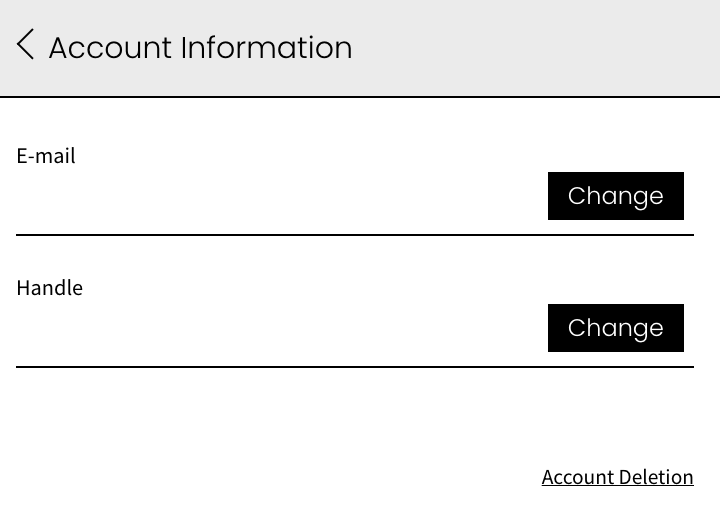Click blank space left of Account Deletion
The width and height of the screenshot is (720, 518).
click(270, 477)
